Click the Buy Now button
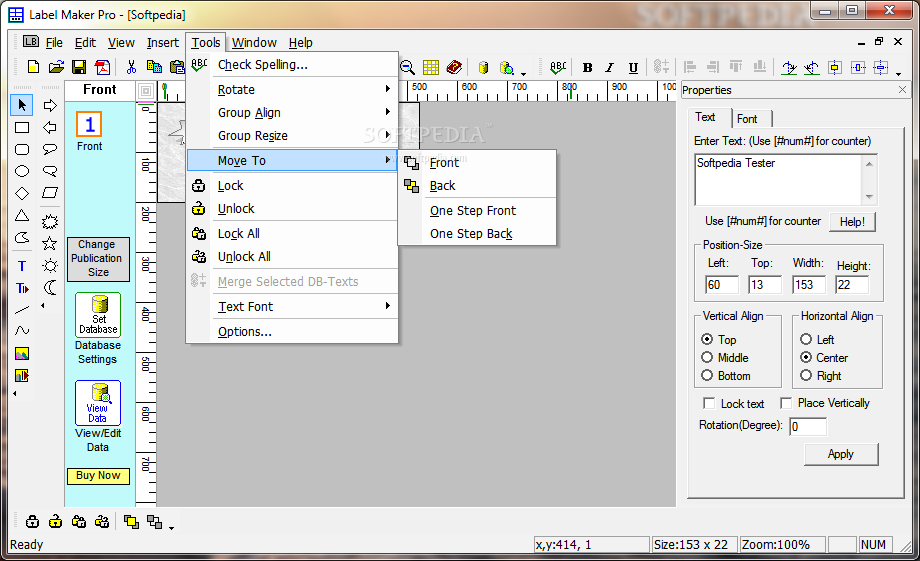 (98, 476)
